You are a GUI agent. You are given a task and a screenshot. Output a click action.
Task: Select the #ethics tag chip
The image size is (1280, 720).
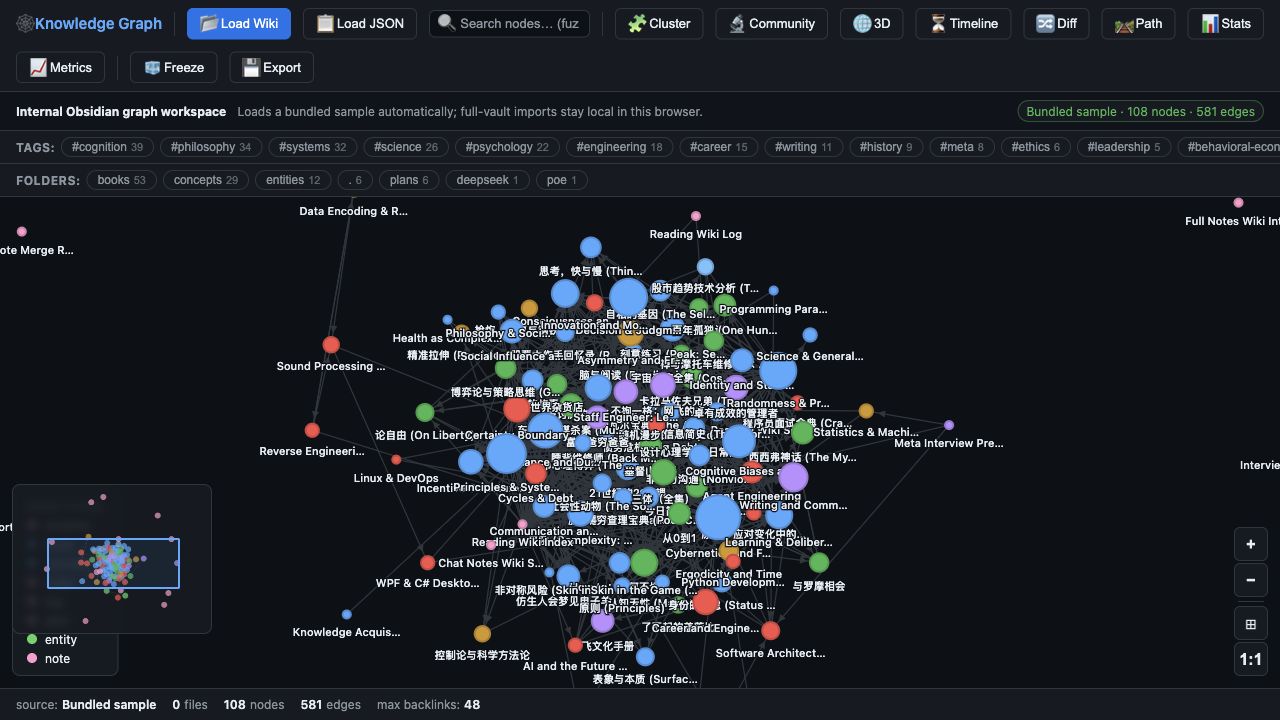(1035, 147)
